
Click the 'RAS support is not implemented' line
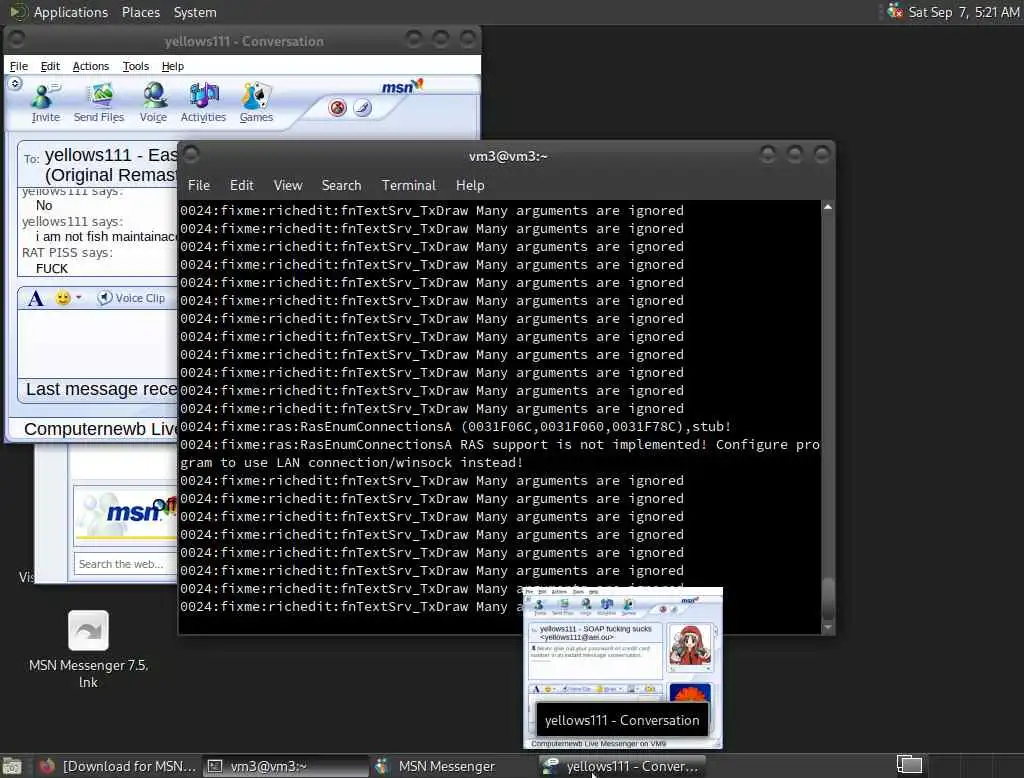500,453
